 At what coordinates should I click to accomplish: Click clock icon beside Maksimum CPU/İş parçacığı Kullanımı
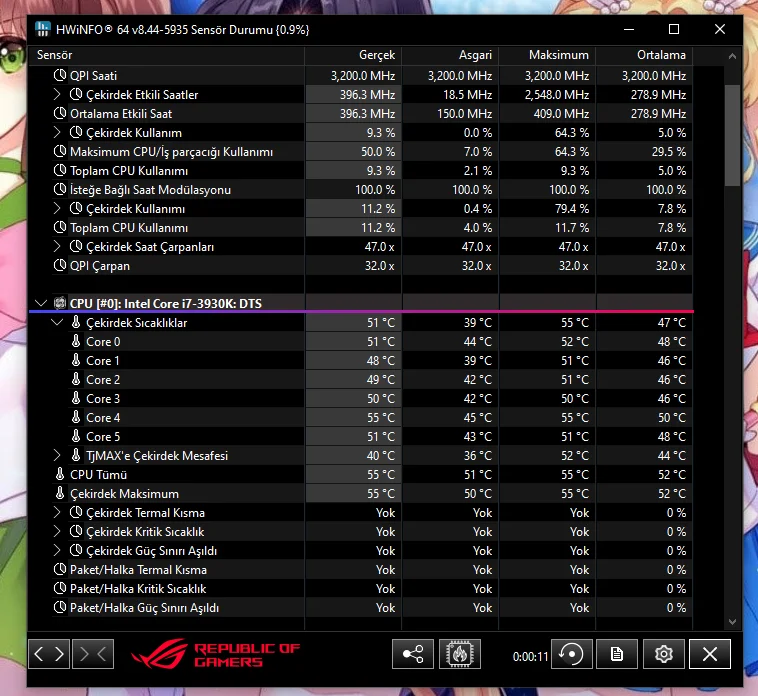point(59,151)
